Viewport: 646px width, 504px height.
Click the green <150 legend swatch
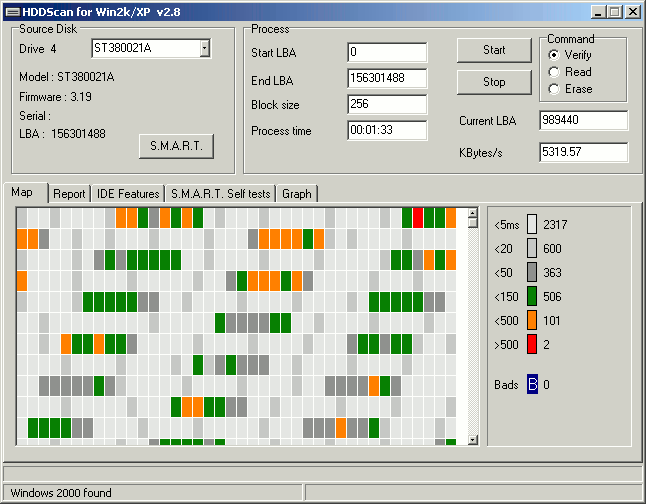(x=532, y=296)
